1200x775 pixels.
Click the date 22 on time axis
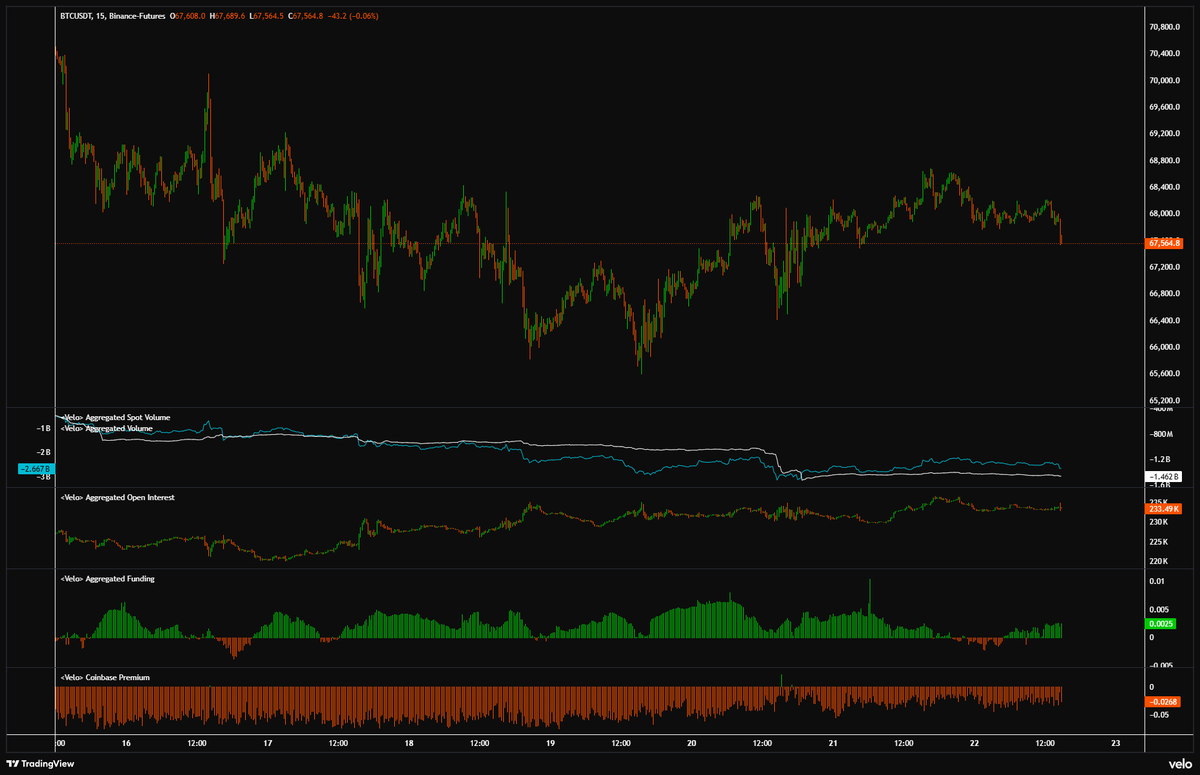click(975, 744)
